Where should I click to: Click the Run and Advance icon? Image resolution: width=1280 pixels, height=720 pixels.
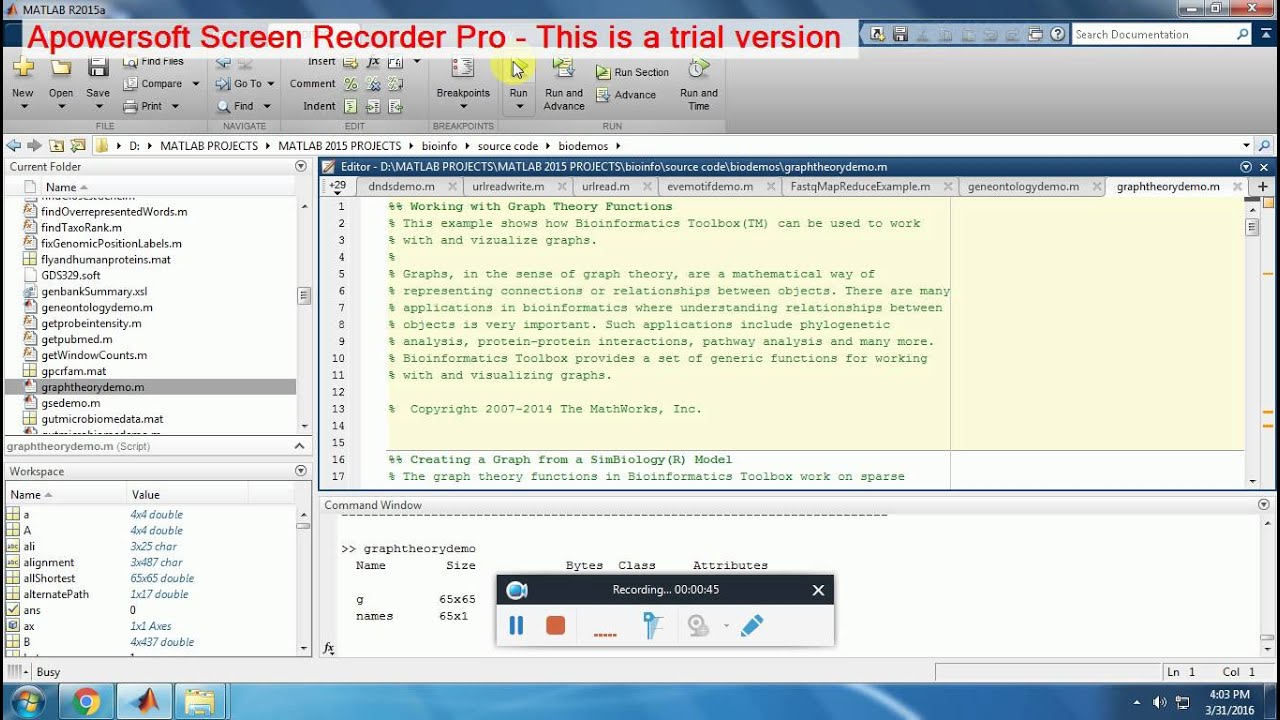click(x=564, y=68)
